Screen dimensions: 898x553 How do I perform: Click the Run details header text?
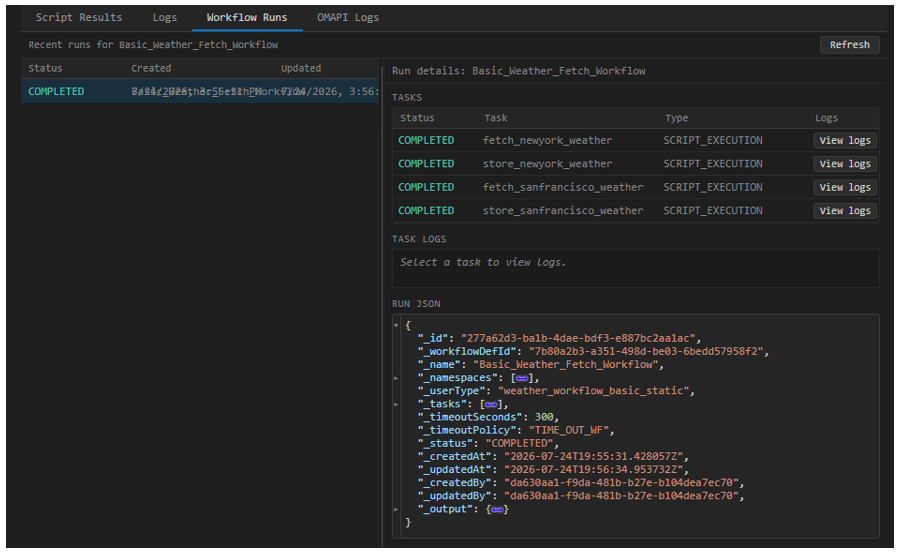pos(519,71)
